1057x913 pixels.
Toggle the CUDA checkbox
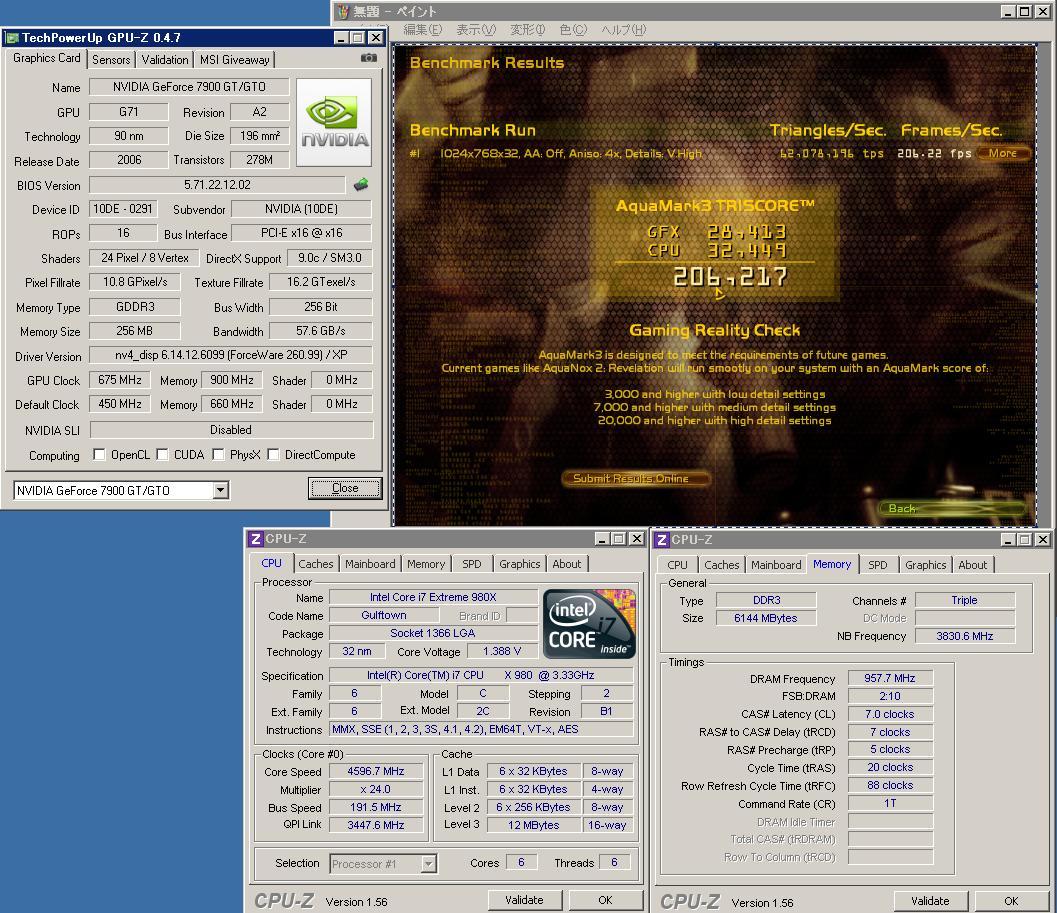[162, 454]
